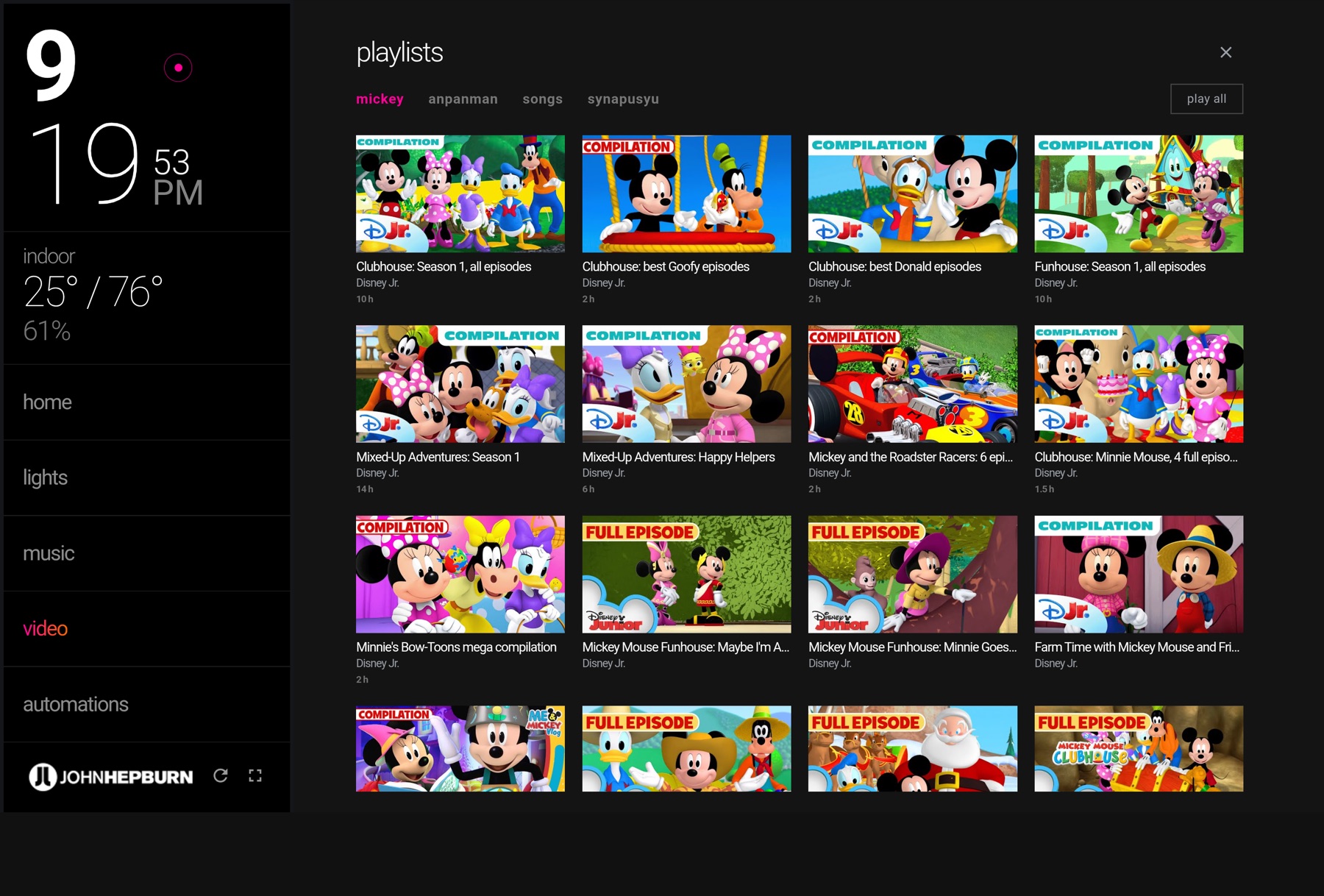Viewport: 1324px width, 896px height.
Task: Click the title 'Clubhouse: best Donald episodes'
Action: (x=894, y=266)
